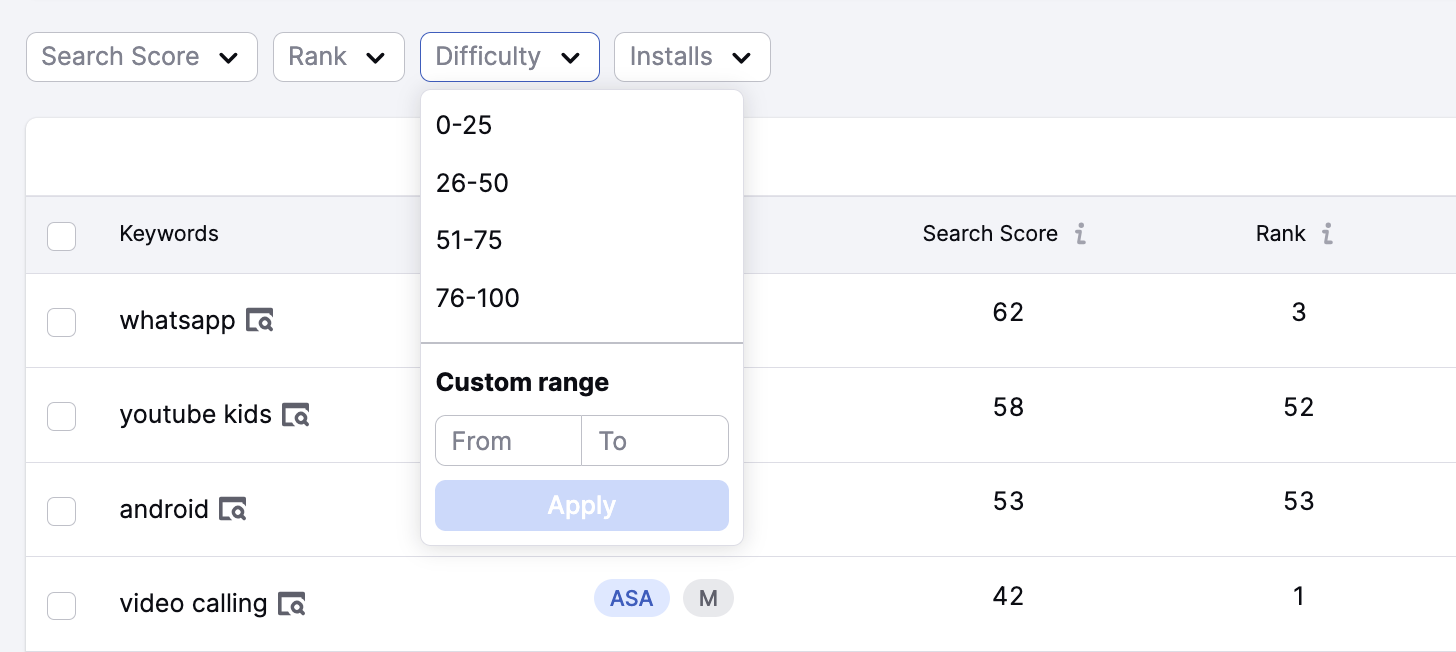
Task: Open the Search Score filter dropdown
Action: [141, 57]
